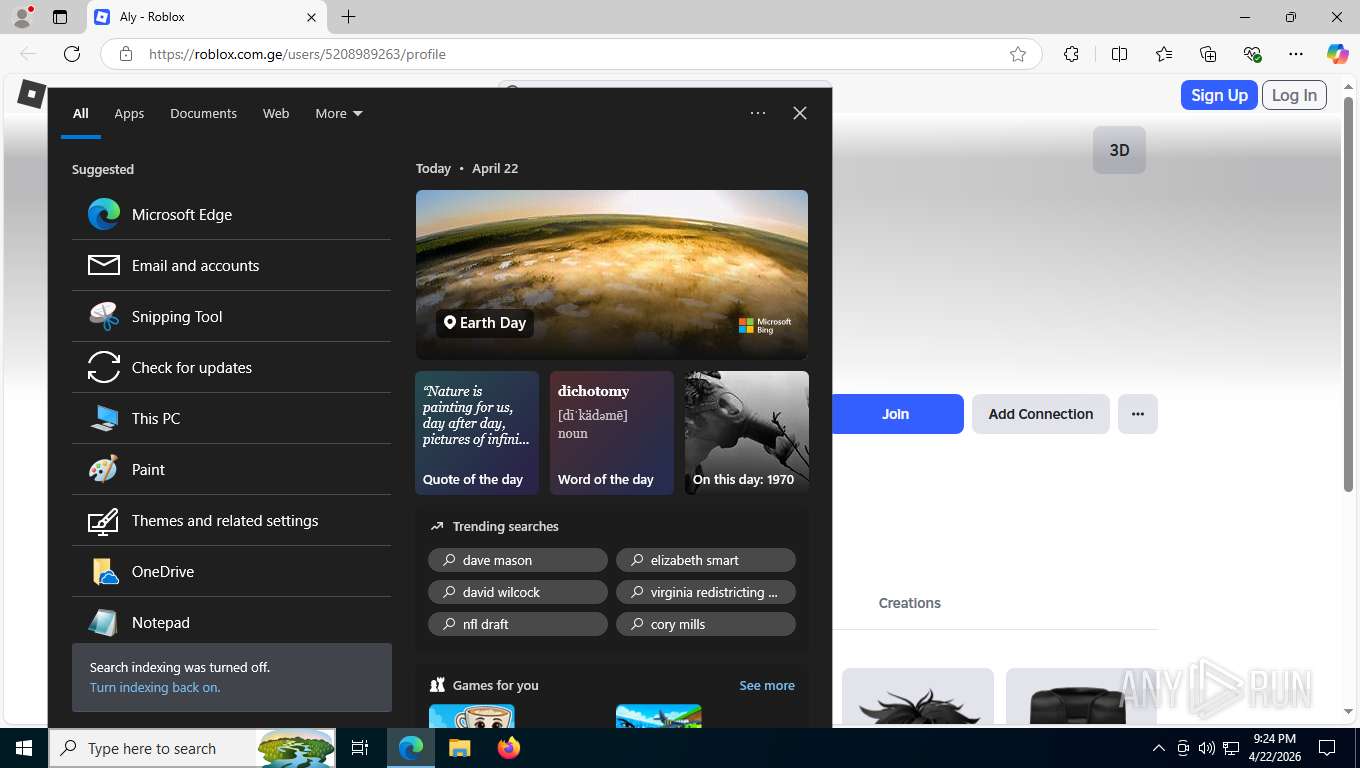The width and height of the screenshot is (1360, 768).
Task: Select the All search tab
Action: click(x=80, y=113)
